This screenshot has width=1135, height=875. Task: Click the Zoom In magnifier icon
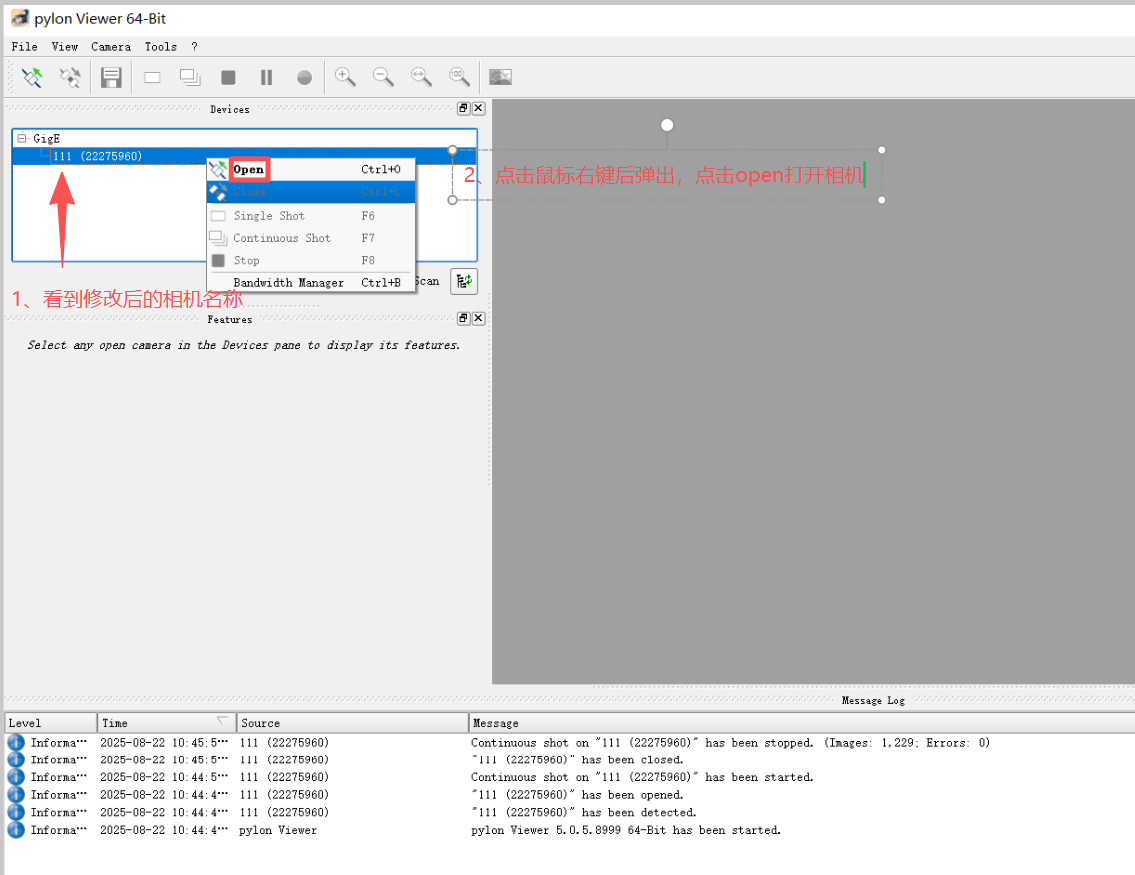pos(345,77)
